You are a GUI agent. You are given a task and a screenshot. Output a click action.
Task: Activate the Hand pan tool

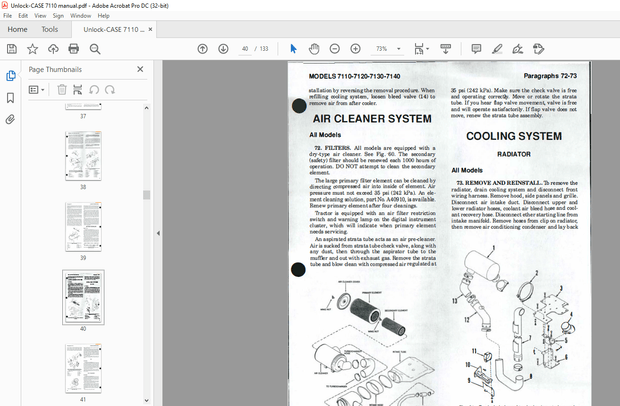point(314,49)
